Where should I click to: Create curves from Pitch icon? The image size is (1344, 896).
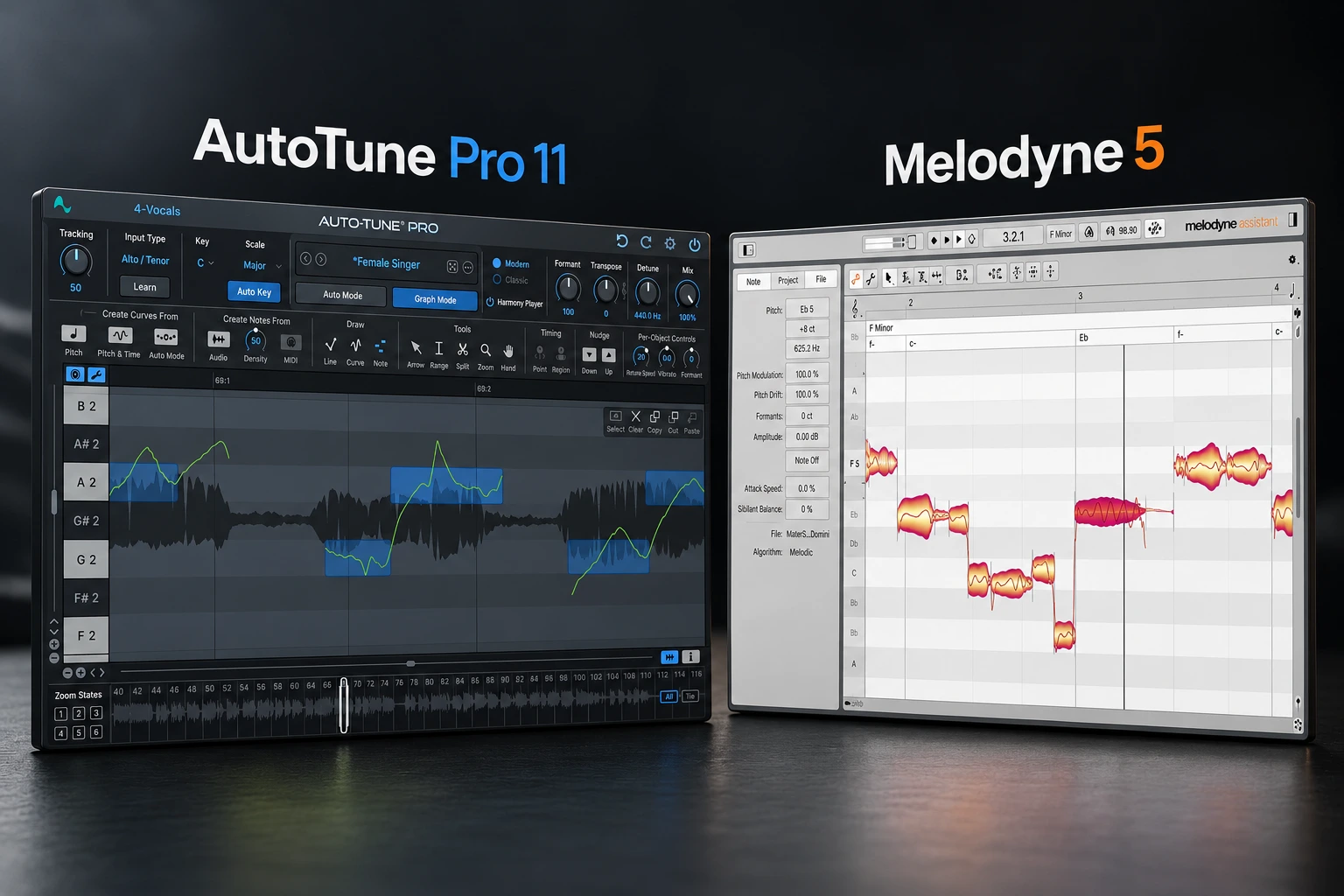point(73,333)
